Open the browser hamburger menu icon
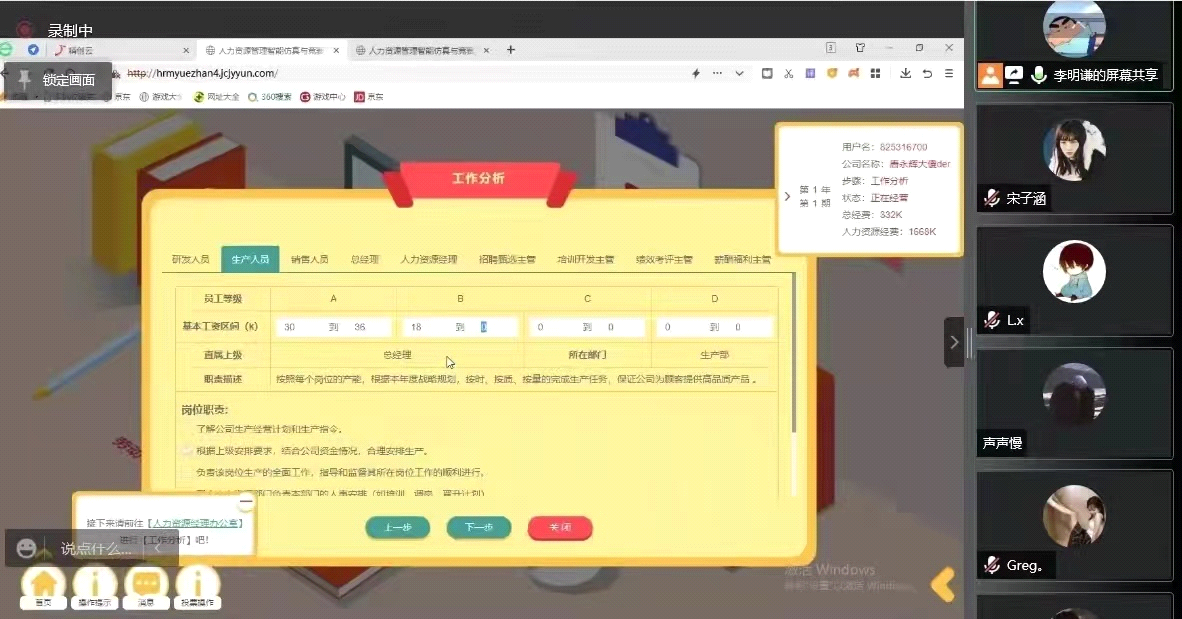This screenshot has height=619, width=1182. tap(949, 73)
